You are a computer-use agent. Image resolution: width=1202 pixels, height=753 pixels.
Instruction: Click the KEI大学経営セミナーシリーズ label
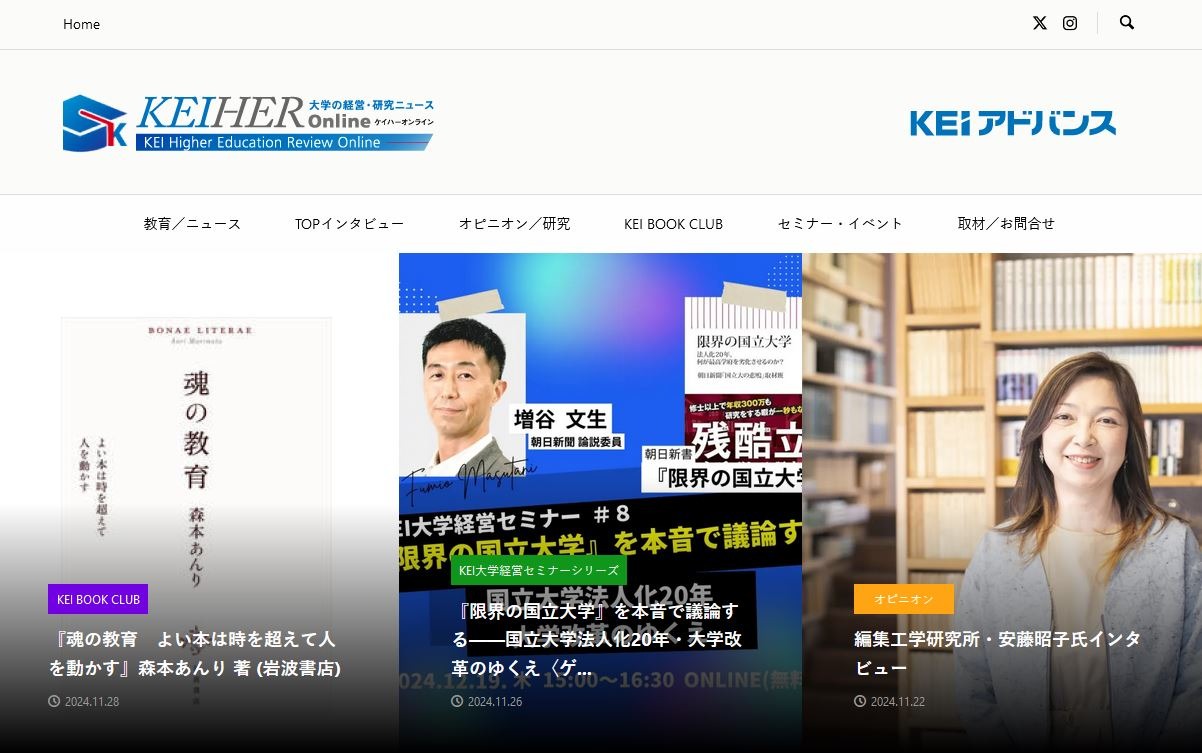click(x=538, y=570)
